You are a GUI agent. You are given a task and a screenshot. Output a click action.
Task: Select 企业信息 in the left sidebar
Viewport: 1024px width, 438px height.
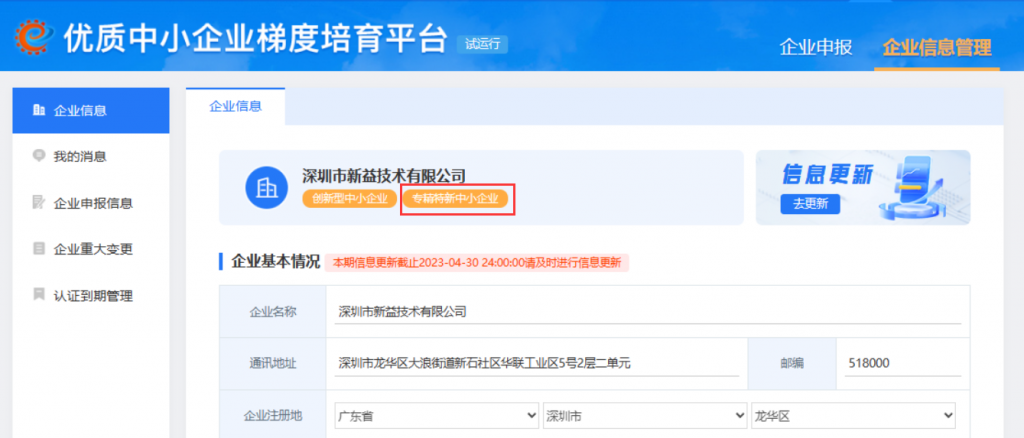(x=91, y=110)
